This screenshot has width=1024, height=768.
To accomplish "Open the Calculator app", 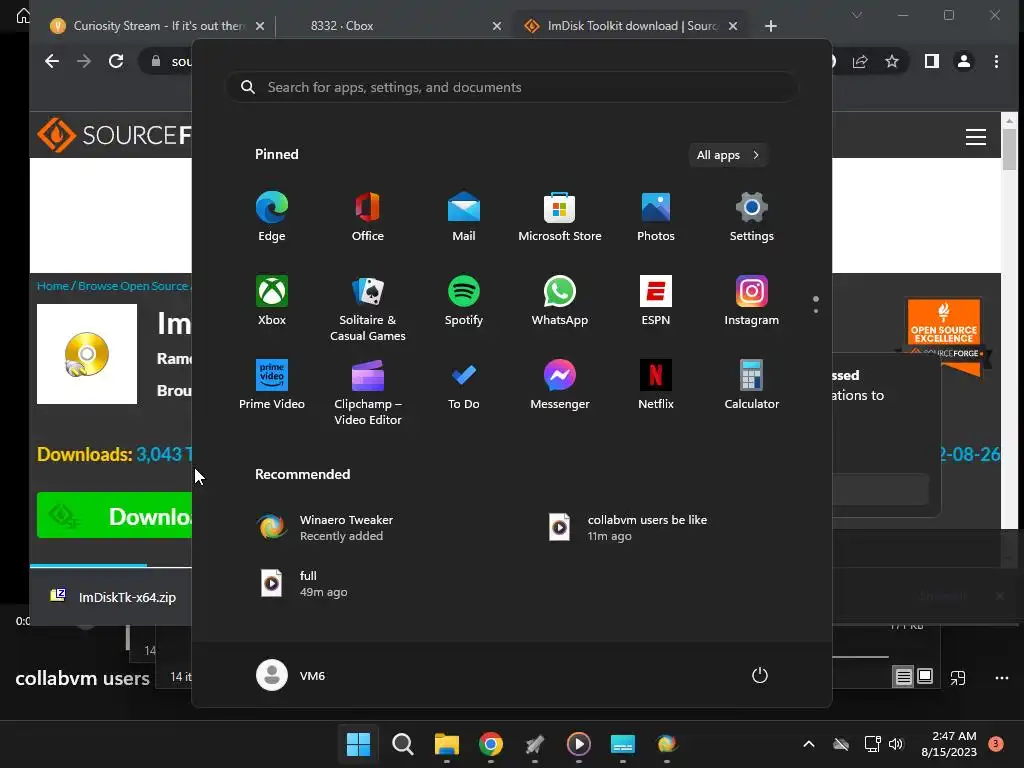I will coord(752,385).
